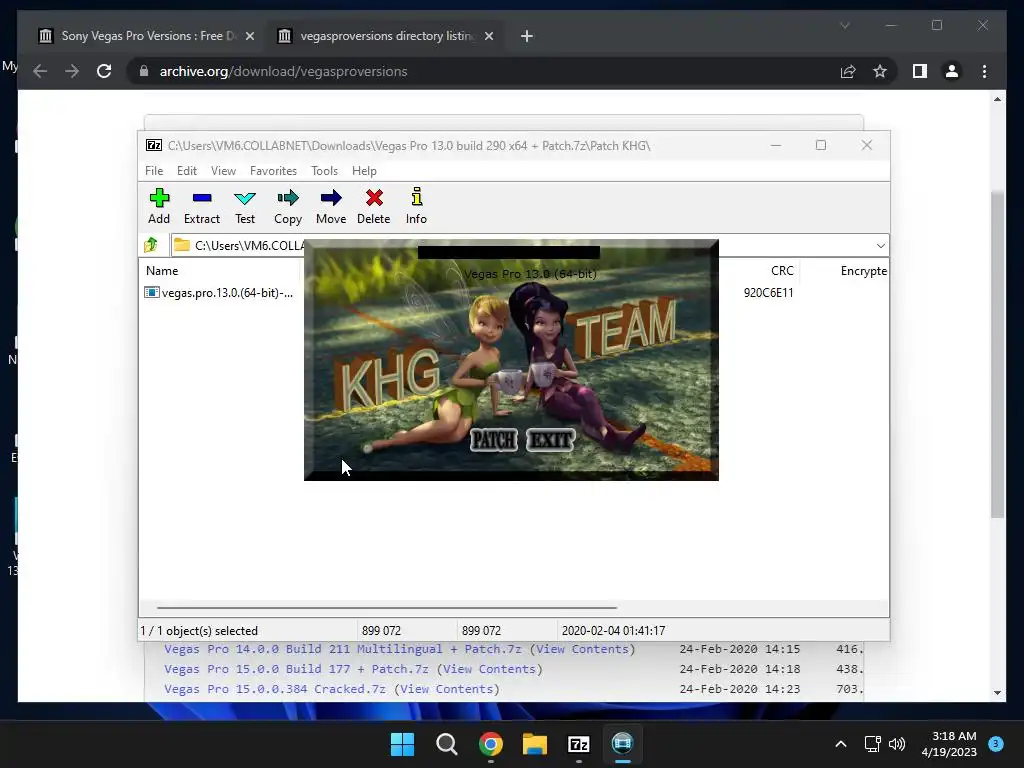This screenshot has height=768, width=1024.
Task: Click the Chrome share page icon
Action: click(x=848, y=71)
